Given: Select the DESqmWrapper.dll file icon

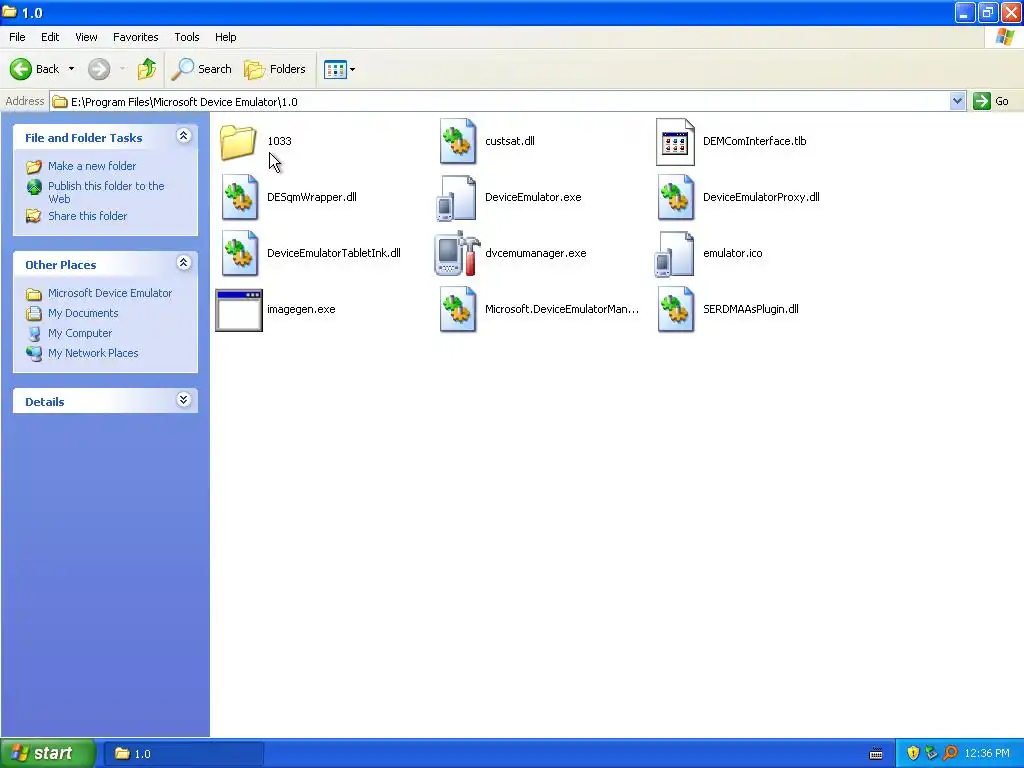Looking at the screenshot, I should click(240, 197).
